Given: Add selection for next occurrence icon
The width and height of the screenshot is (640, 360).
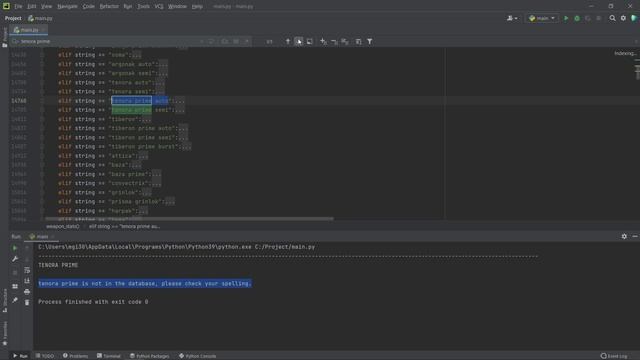Looking at the screenshot, I should pyautogui.click(x=323, y=41).
